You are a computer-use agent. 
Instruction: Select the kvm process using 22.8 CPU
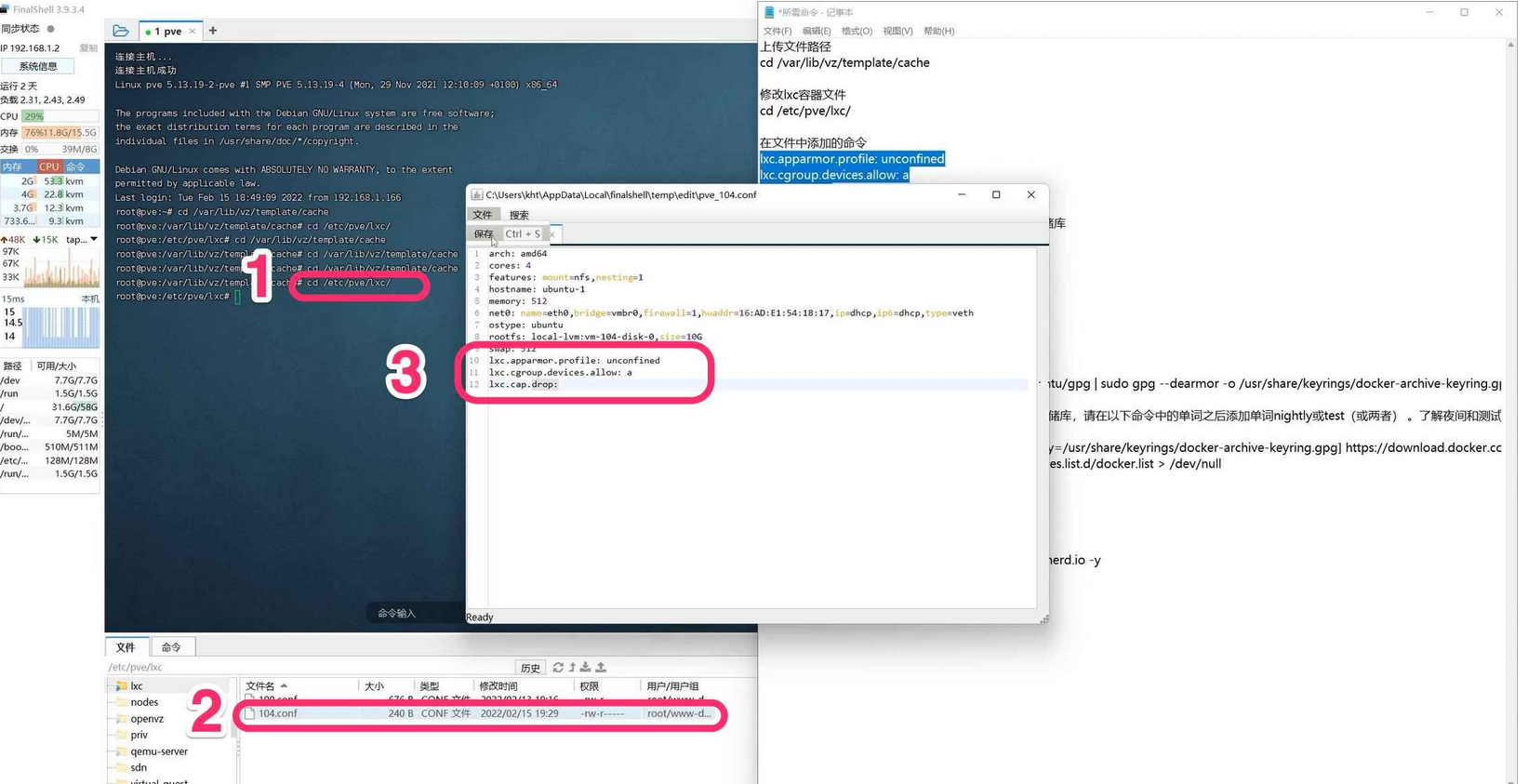pyautogui.click(x=50, y=194)
